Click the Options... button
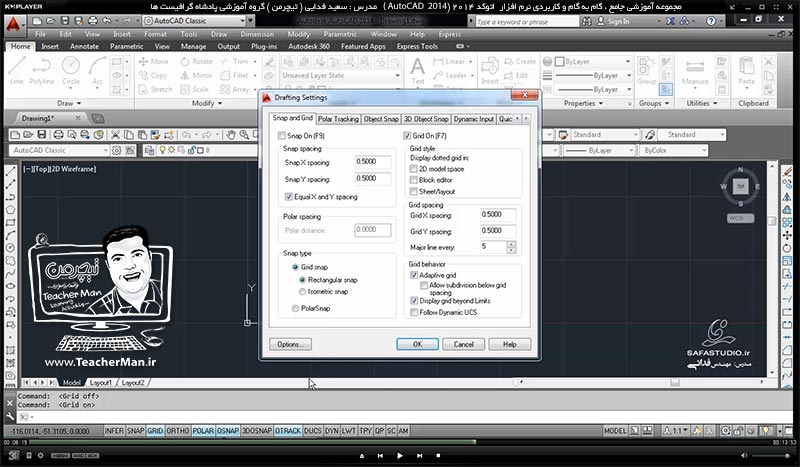800x467 pixels. (290, 345)
